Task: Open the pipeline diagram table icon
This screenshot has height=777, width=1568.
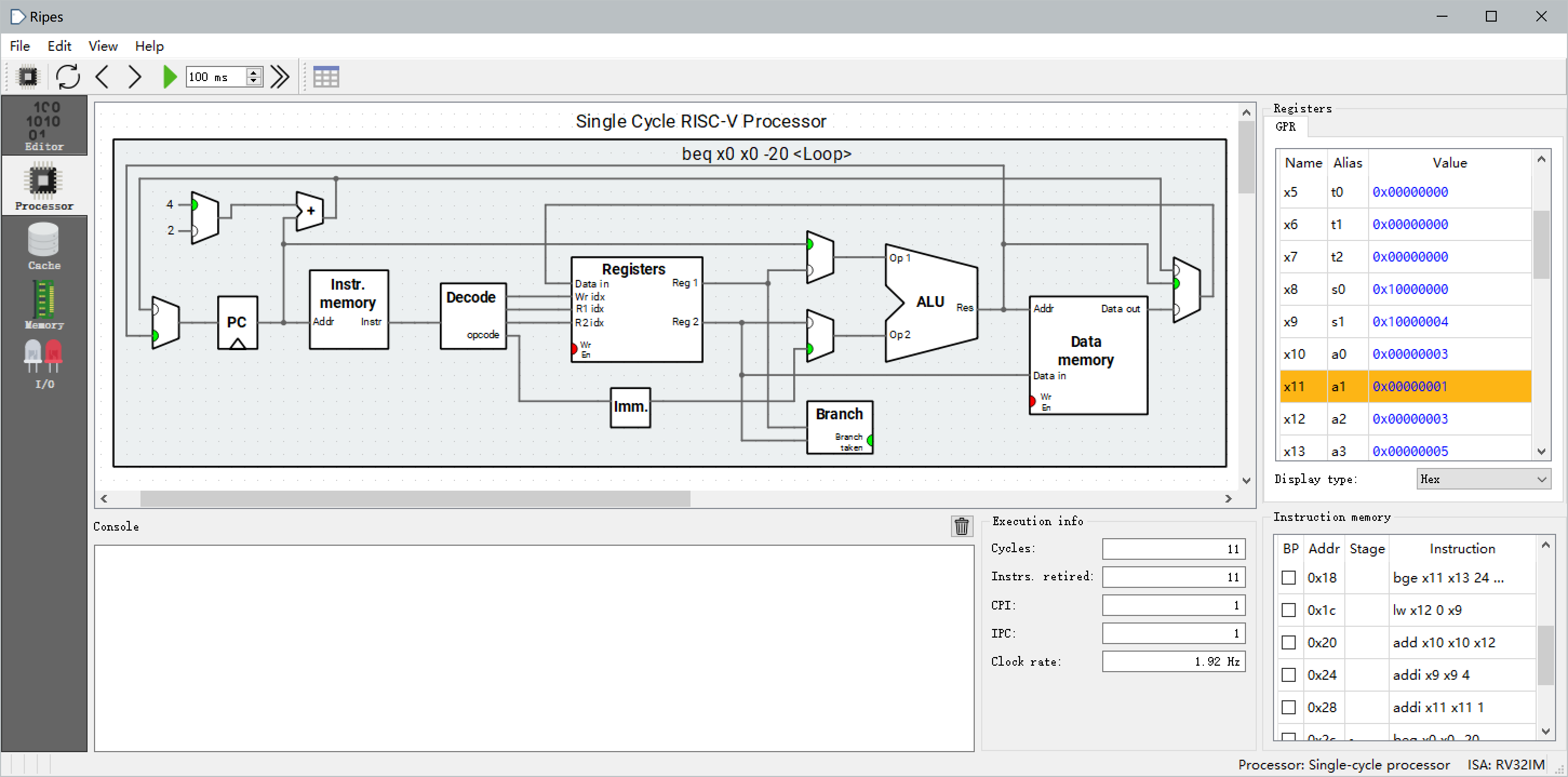Action: click(326, 77)
